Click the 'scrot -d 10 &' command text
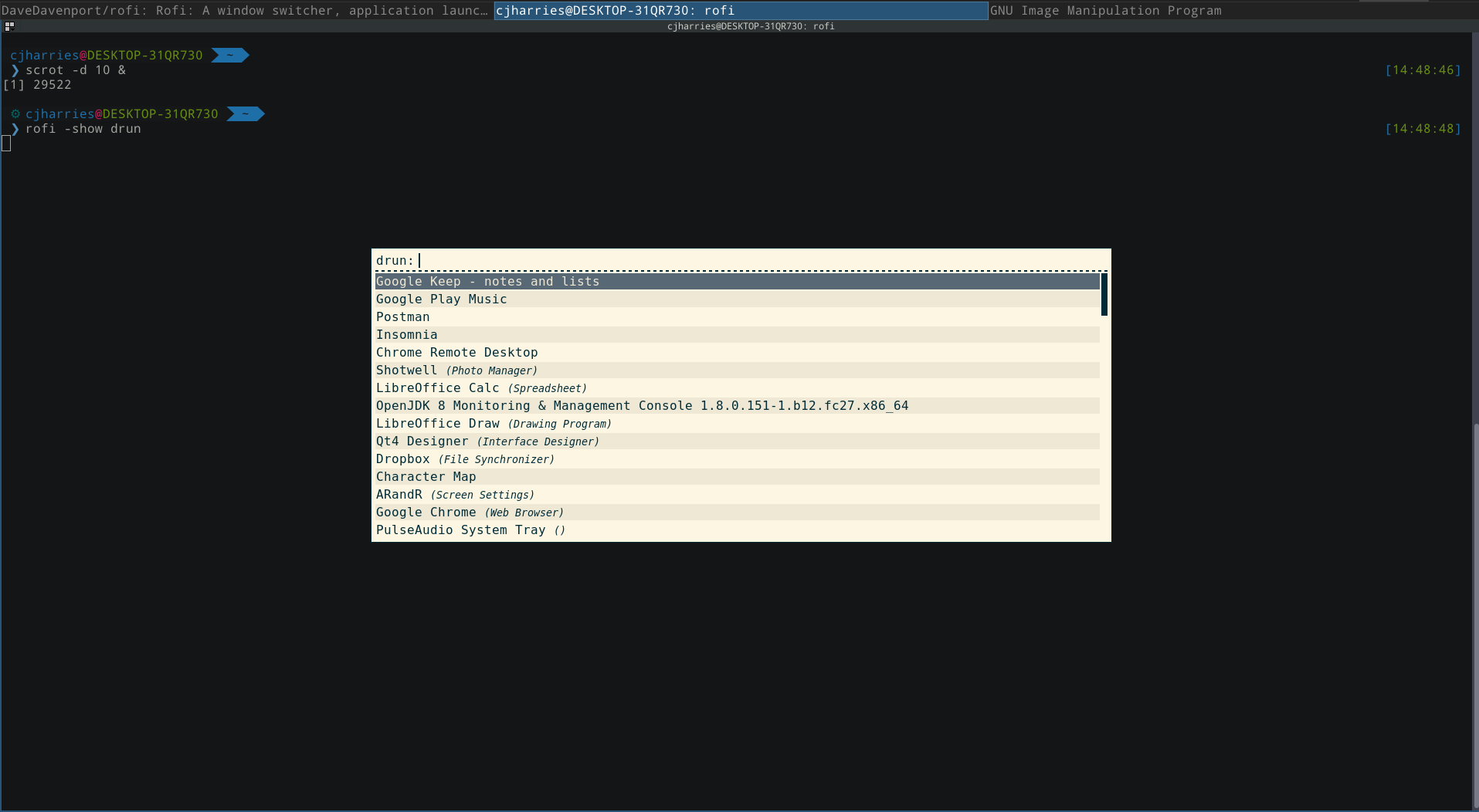The height and width of the screenshot is (812, 1479). (76, 70)
